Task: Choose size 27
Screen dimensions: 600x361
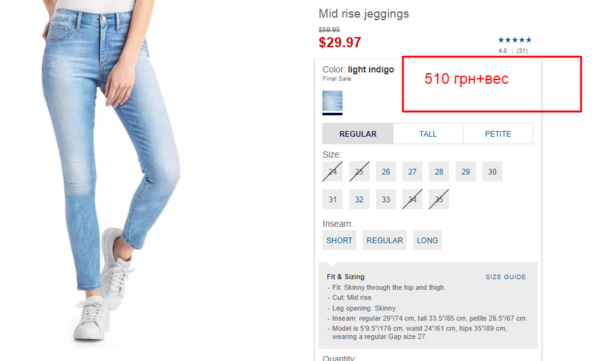Action: [412, 172]
